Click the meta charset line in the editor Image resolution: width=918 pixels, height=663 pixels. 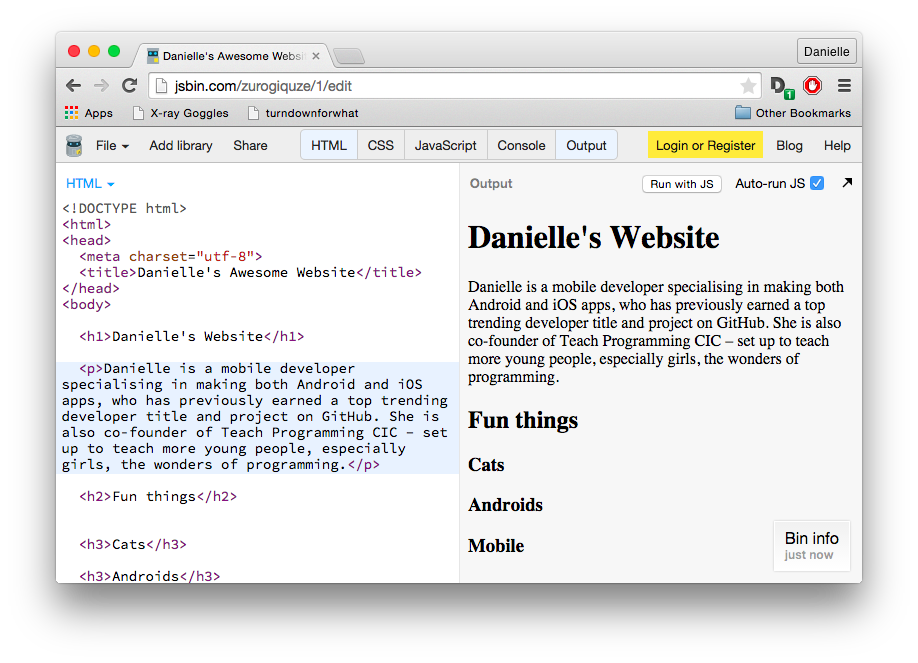(x=171, y=257)
